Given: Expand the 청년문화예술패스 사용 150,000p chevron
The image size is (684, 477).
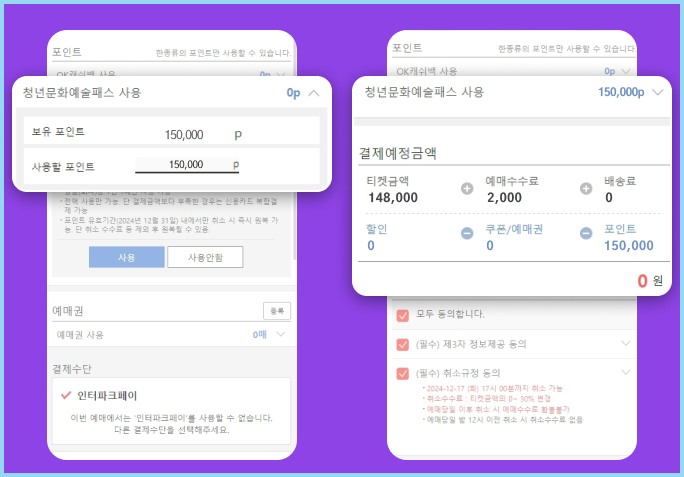Looking at the screenshot, I should (657, 92).
